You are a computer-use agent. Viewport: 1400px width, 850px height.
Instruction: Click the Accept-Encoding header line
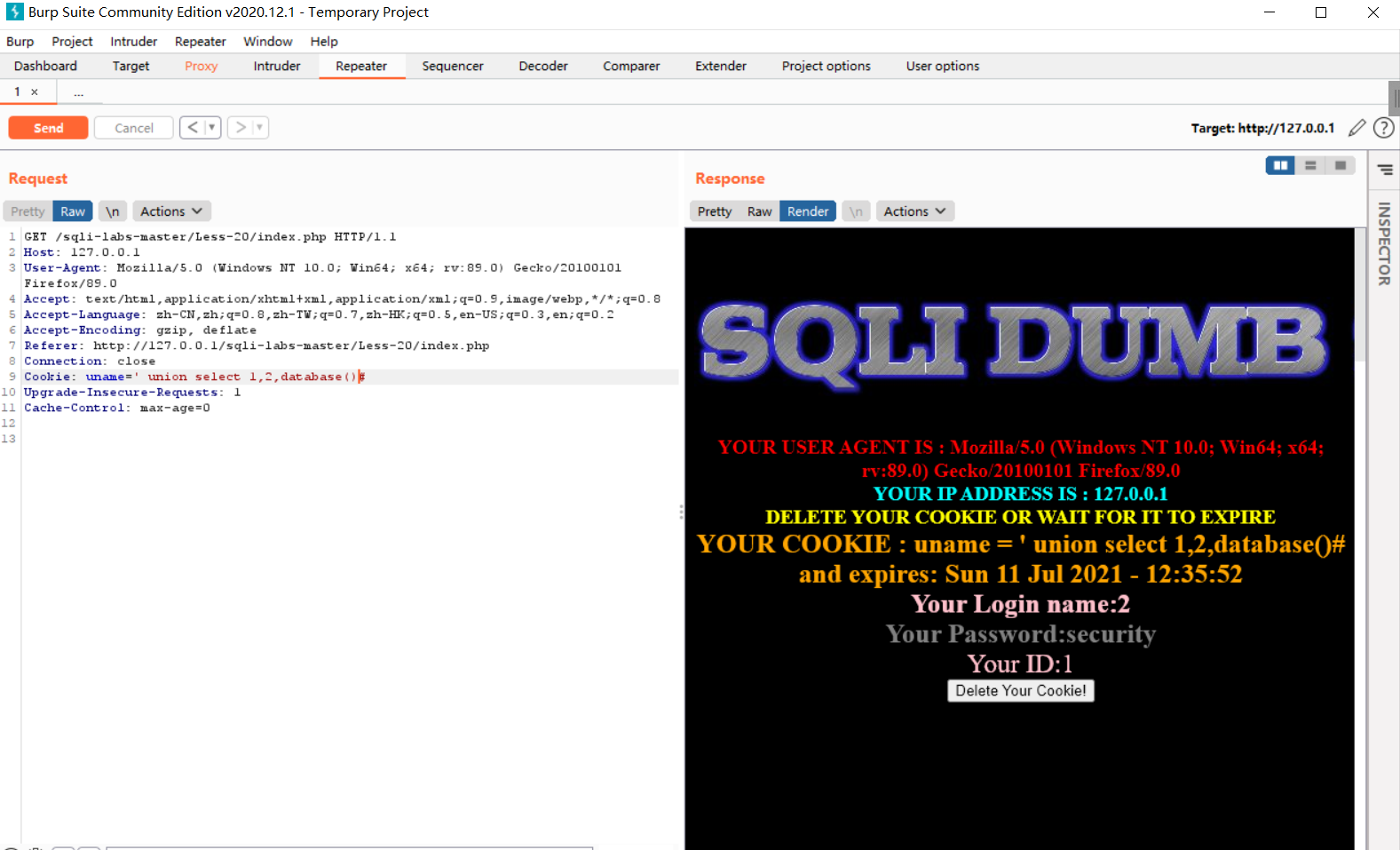(139, 330)
